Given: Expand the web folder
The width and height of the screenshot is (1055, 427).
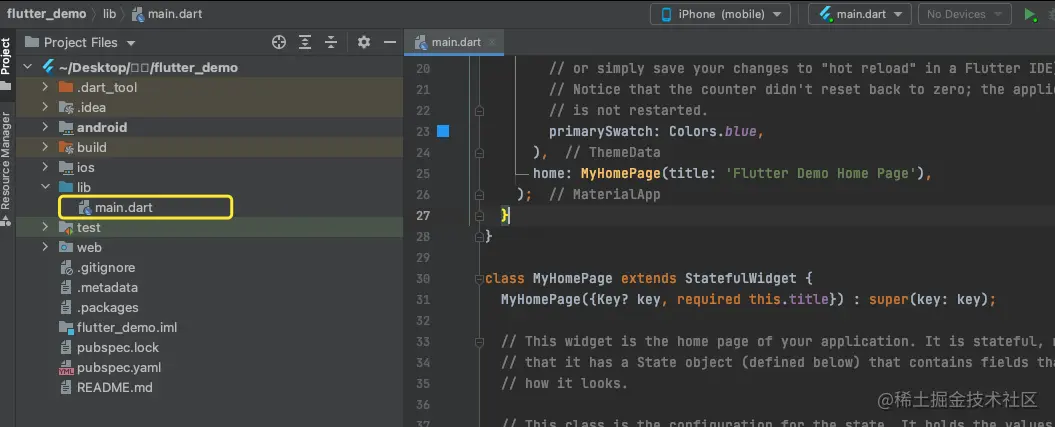Looking at the screenshot, I should click(45, 247).
